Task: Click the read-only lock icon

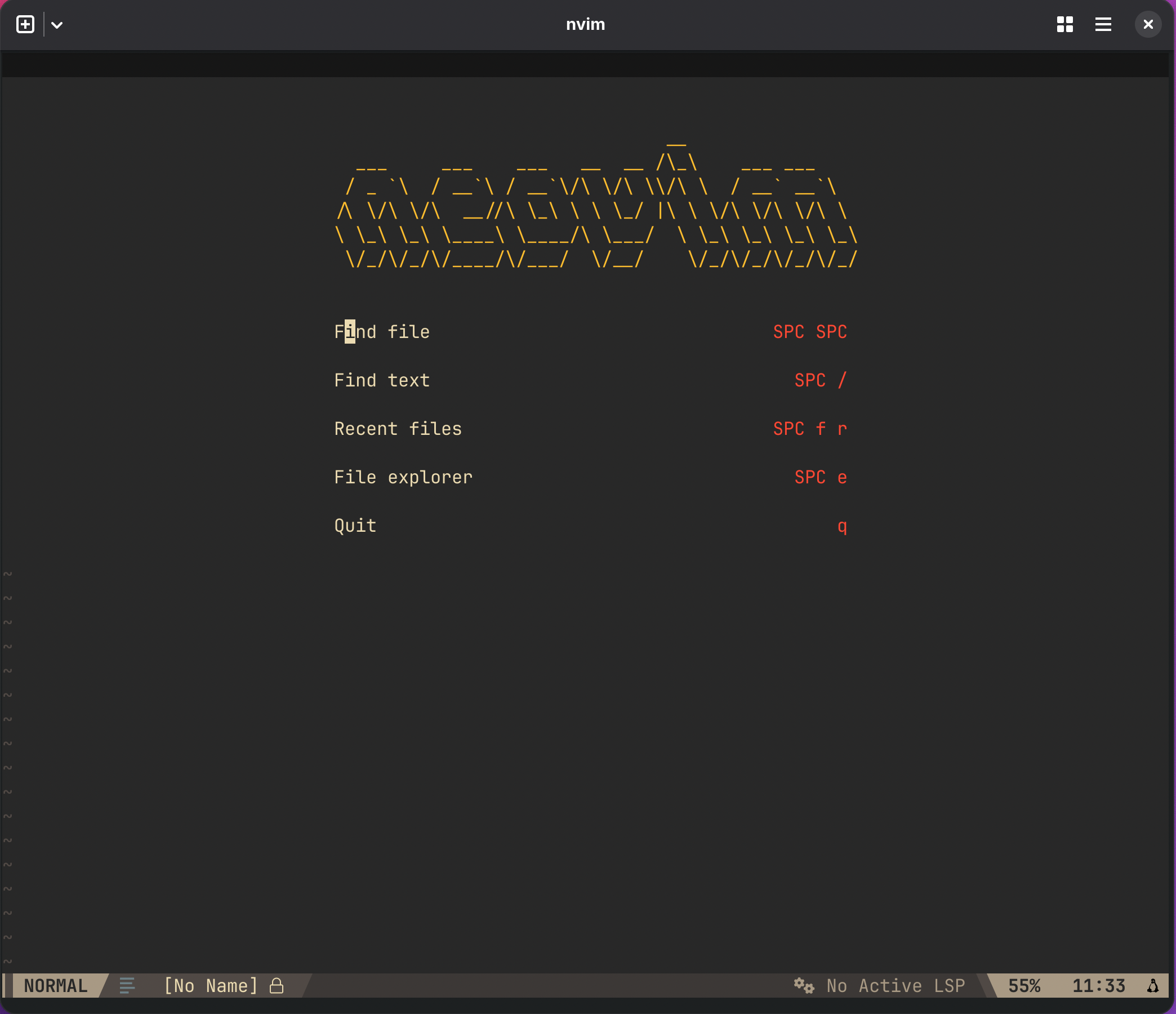Action: tap(277, 986)
